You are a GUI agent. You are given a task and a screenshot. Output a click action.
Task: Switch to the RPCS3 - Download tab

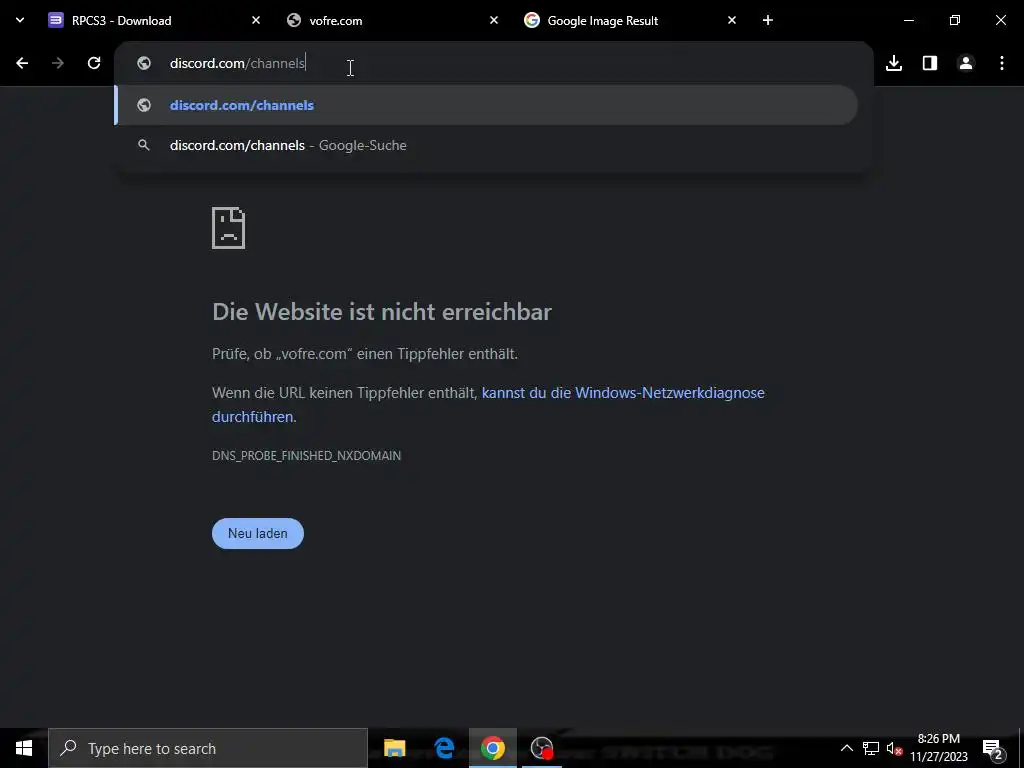click(x=155, y=20)
